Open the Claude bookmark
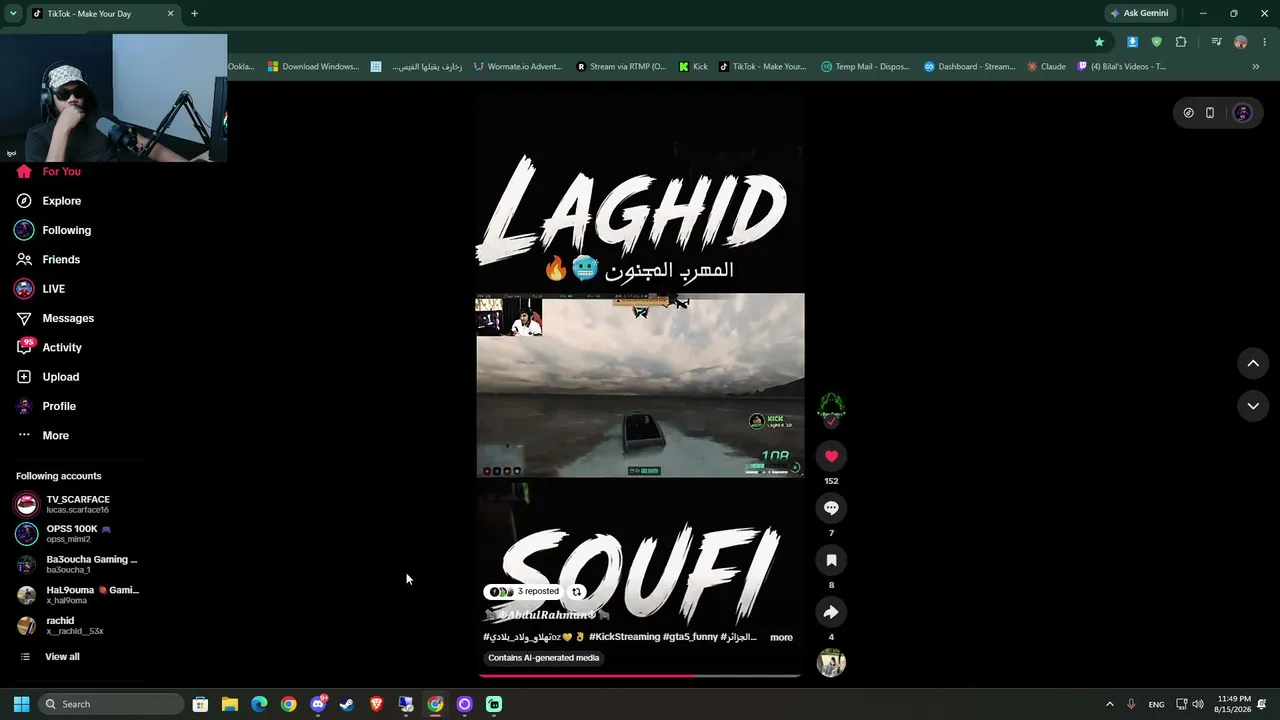1280x720 pixels. 1046,67
